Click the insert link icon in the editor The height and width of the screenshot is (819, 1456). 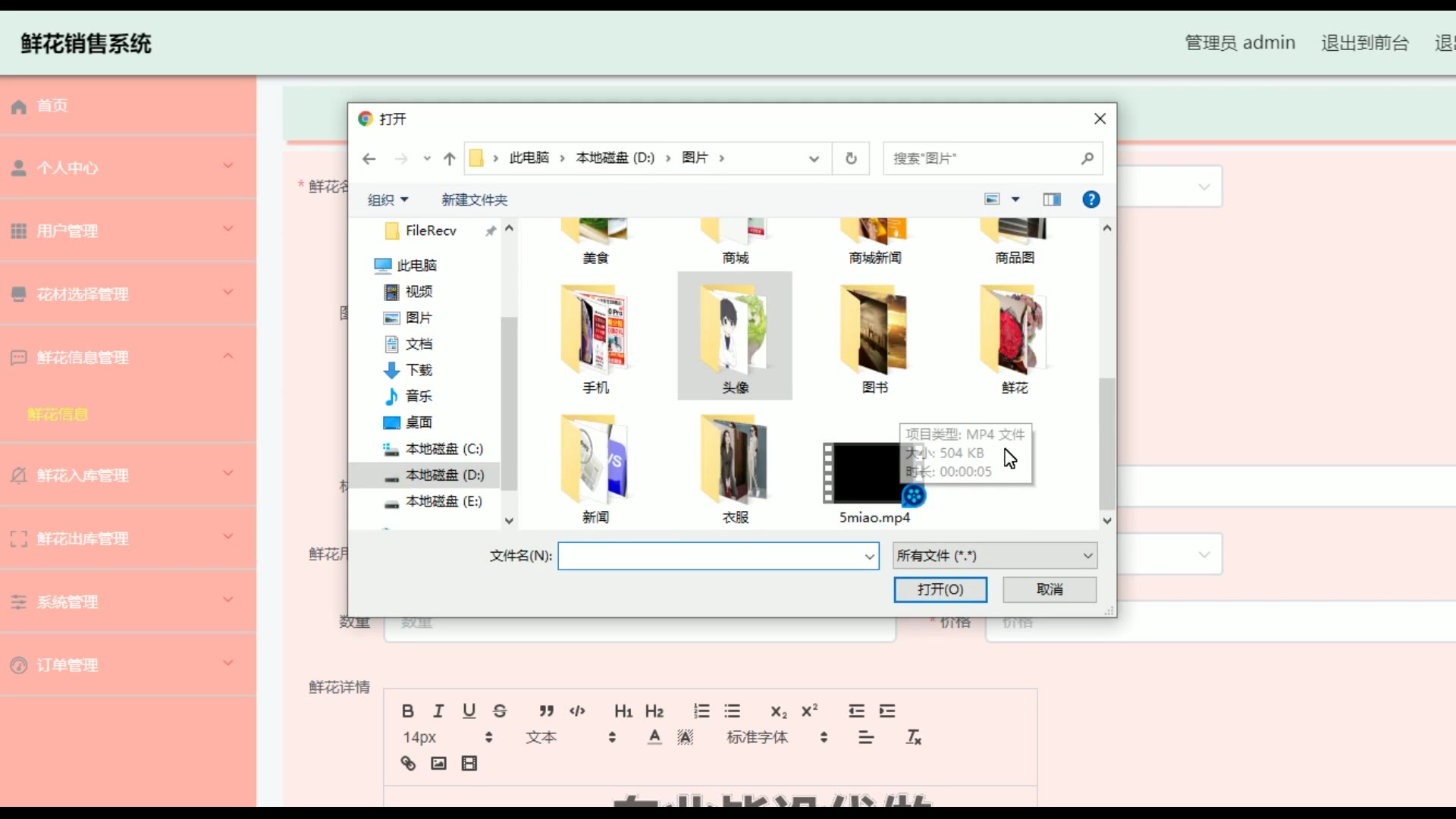(408, 763)
